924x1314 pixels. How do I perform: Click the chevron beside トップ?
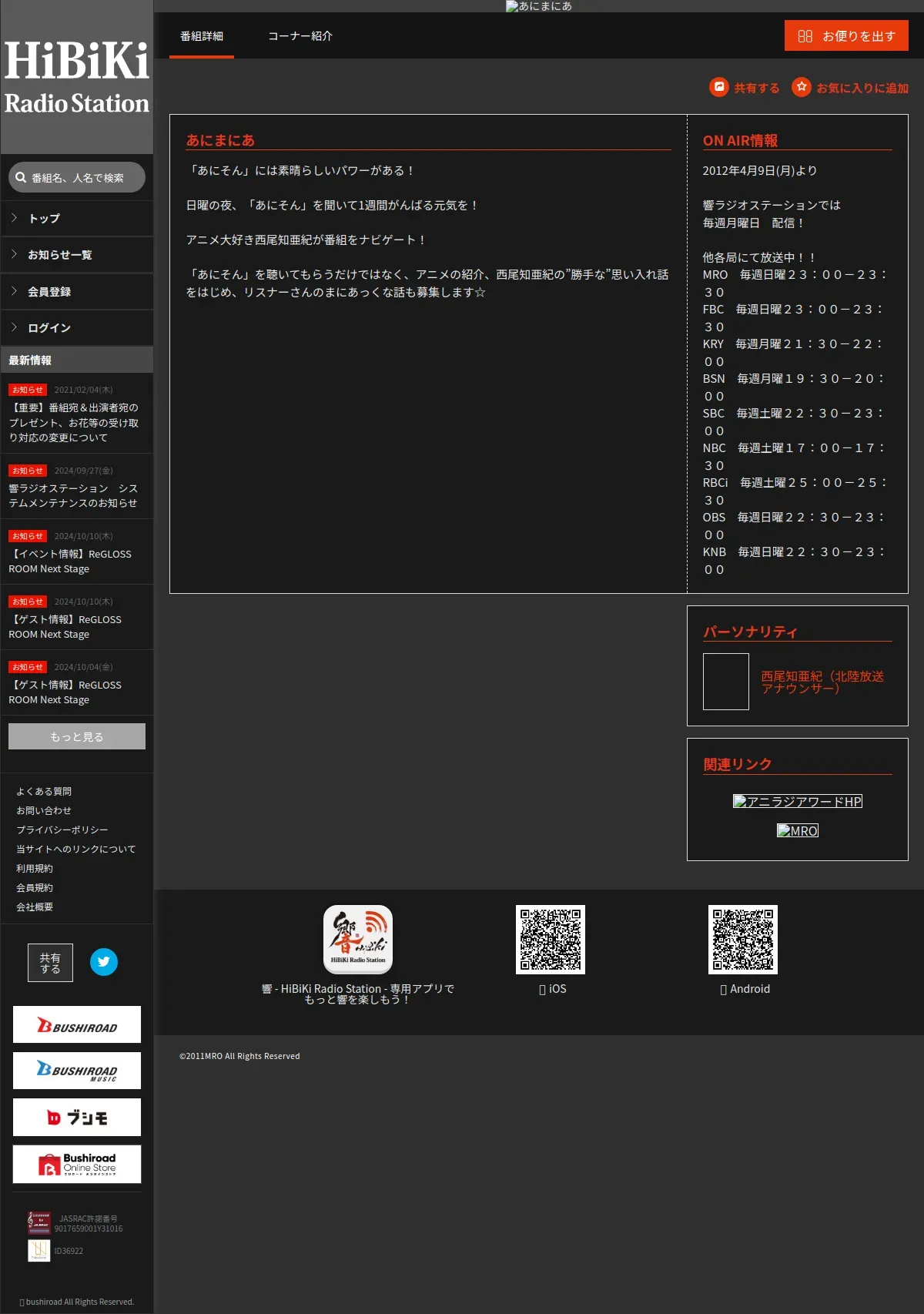point(15,218)
